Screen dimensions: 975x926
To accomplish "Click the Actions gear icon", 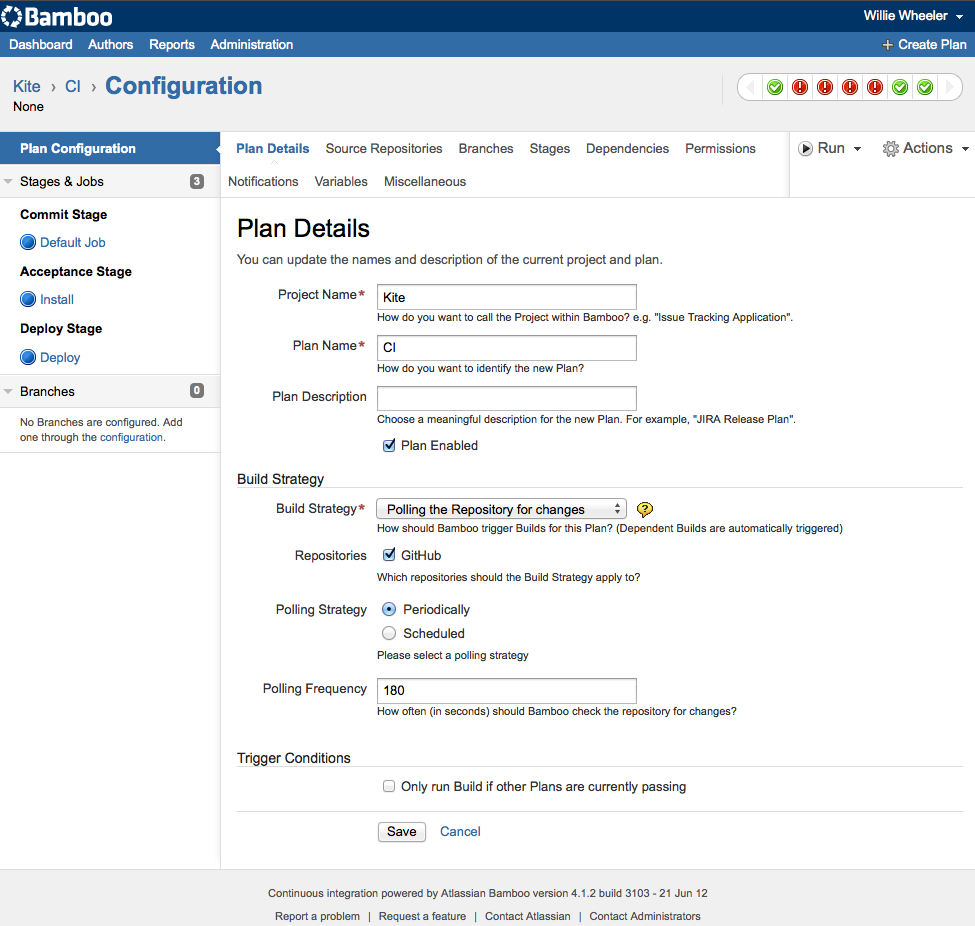I will [890, 149].
